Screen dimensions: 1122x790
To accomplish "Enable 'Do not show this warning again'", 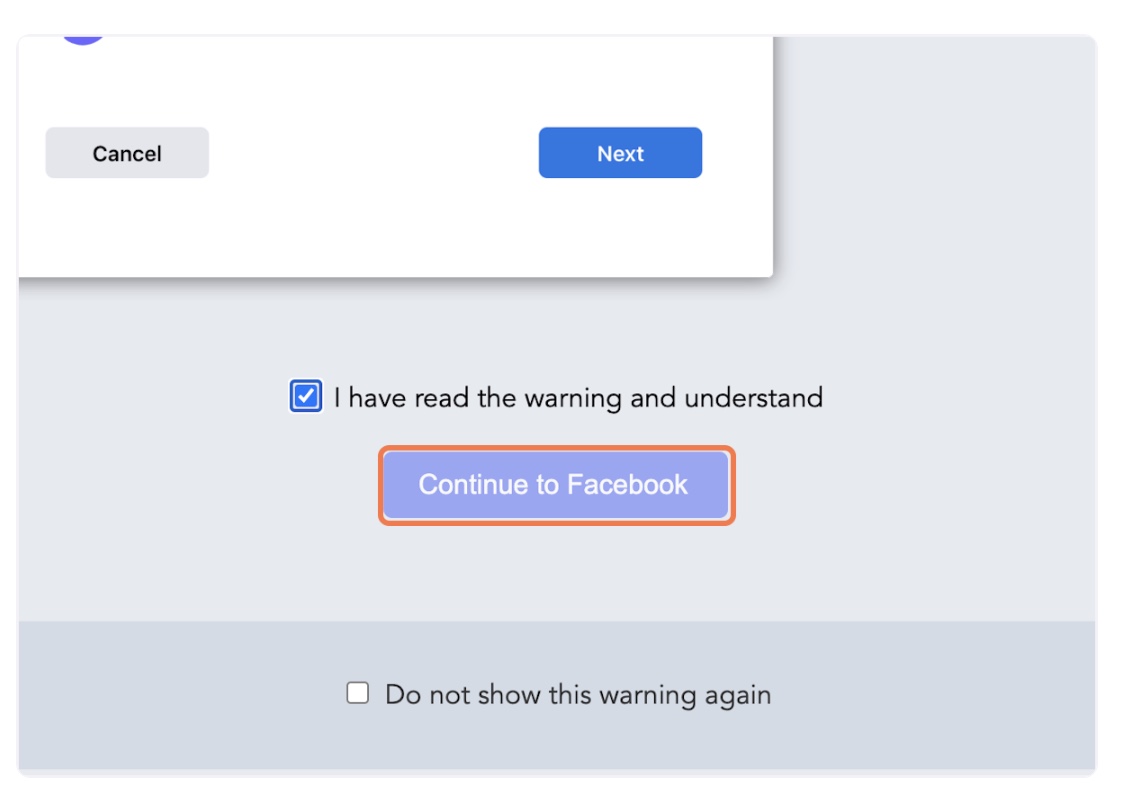I will pos(358,693).
